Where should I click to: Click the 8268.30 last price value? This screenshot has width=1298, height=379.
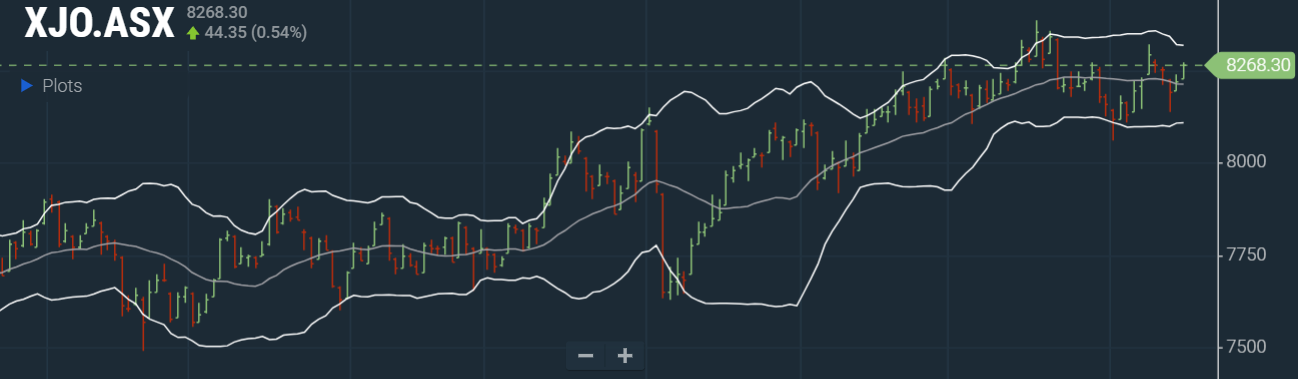(x=217, y=13)
